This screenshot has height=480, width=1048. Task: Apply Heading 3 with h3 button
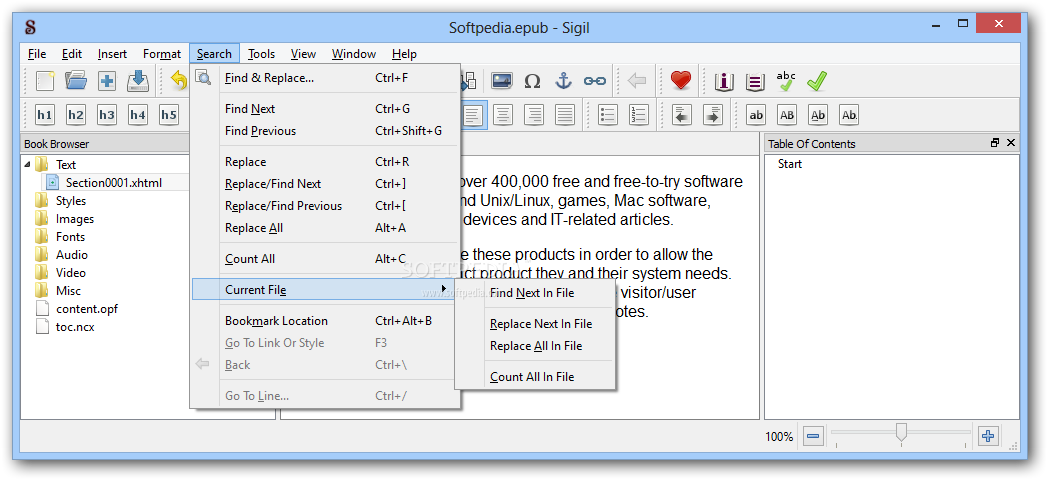point(107,115)
